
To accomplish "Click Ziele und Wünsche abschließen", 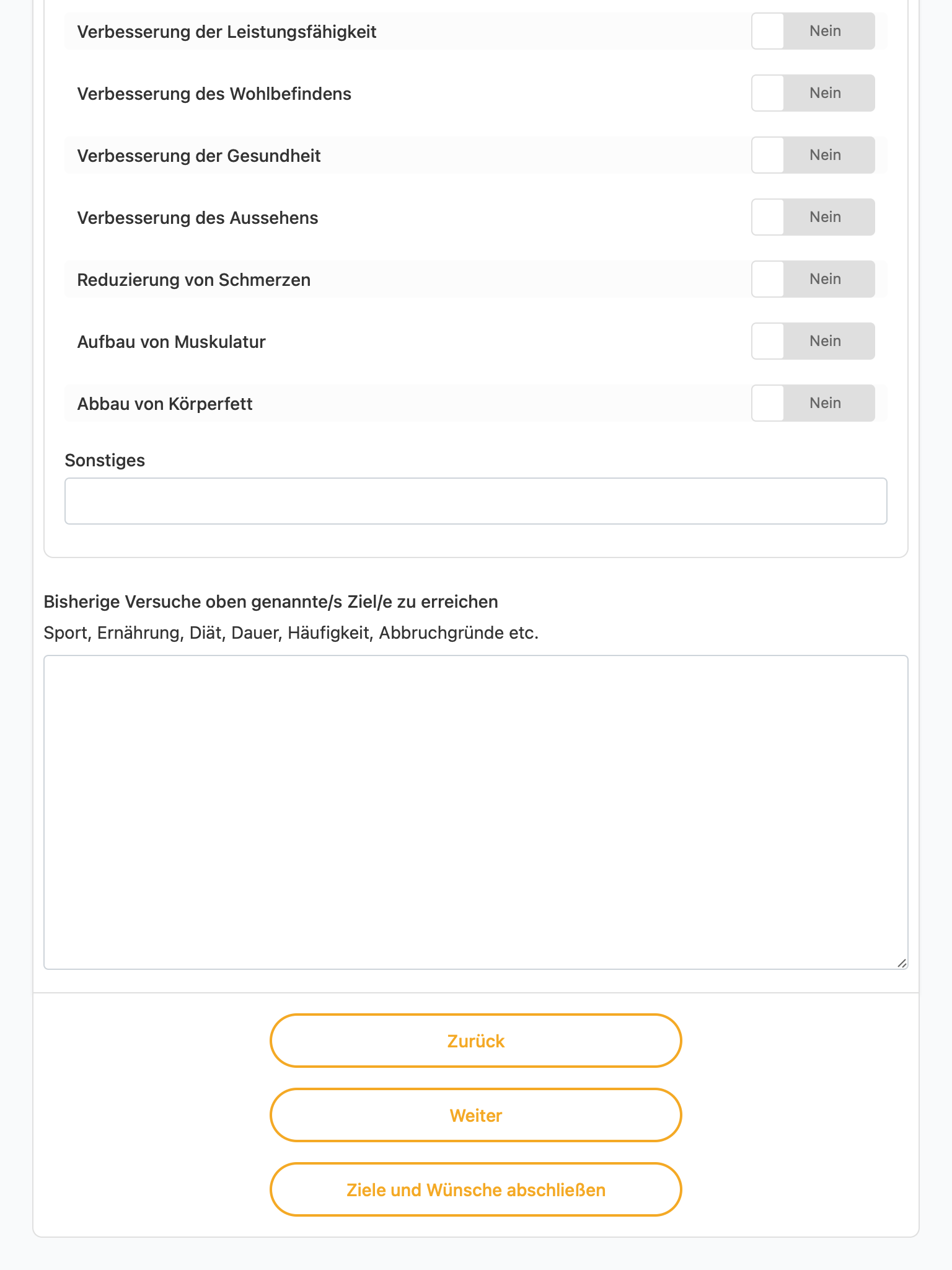I will click(476, 1189).
